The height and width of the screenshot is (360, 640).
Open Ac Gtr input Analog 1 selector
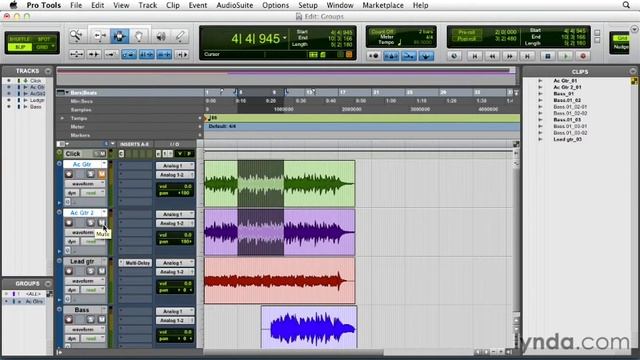(x=175, y=166)
